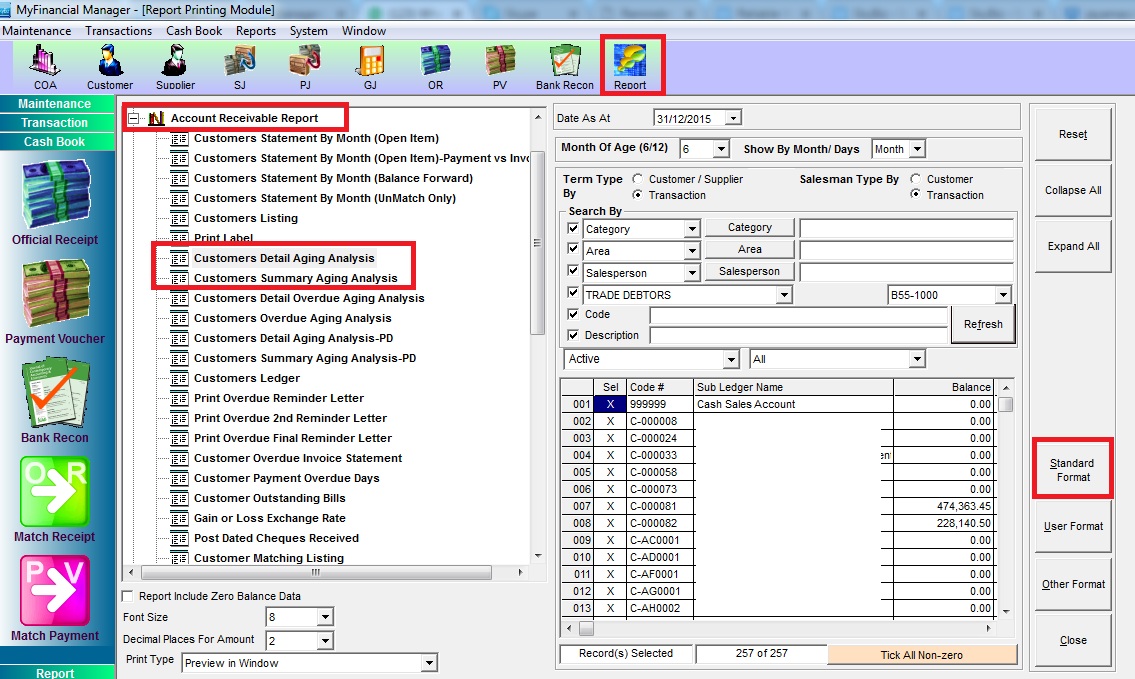1135x679 pixels.
Task: Open the COA toolbar icon
Action: tap(45, 67)
